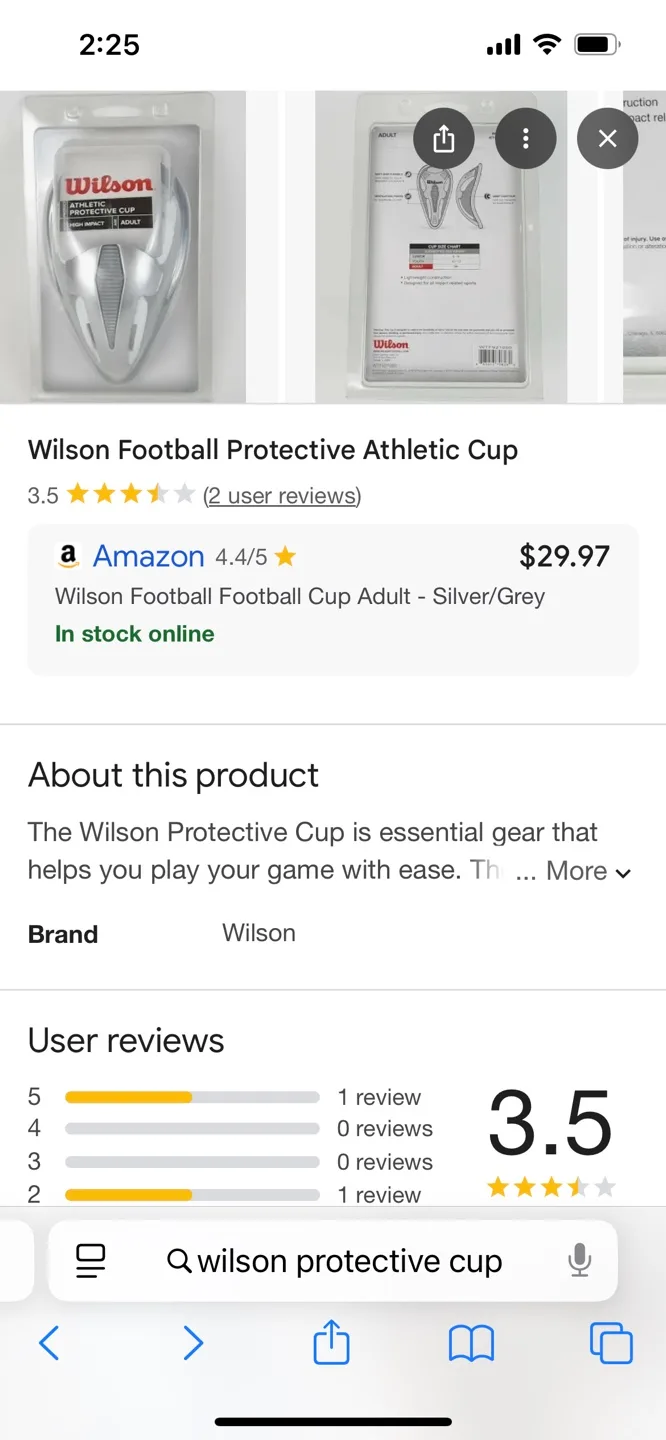Expand the About this product description

[577, 871]
